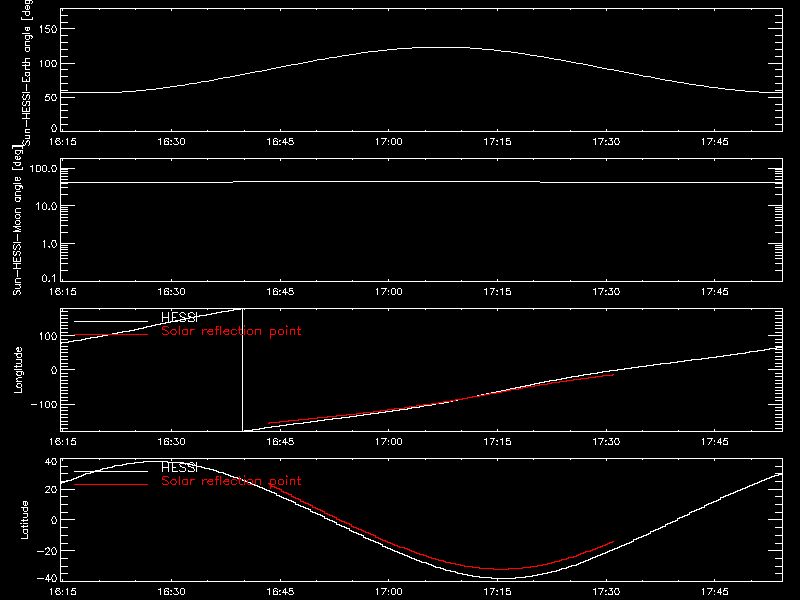Click the 50 tick on Earth angle axis
This screenshot has height=600, width=800.
tap(51, 97)
